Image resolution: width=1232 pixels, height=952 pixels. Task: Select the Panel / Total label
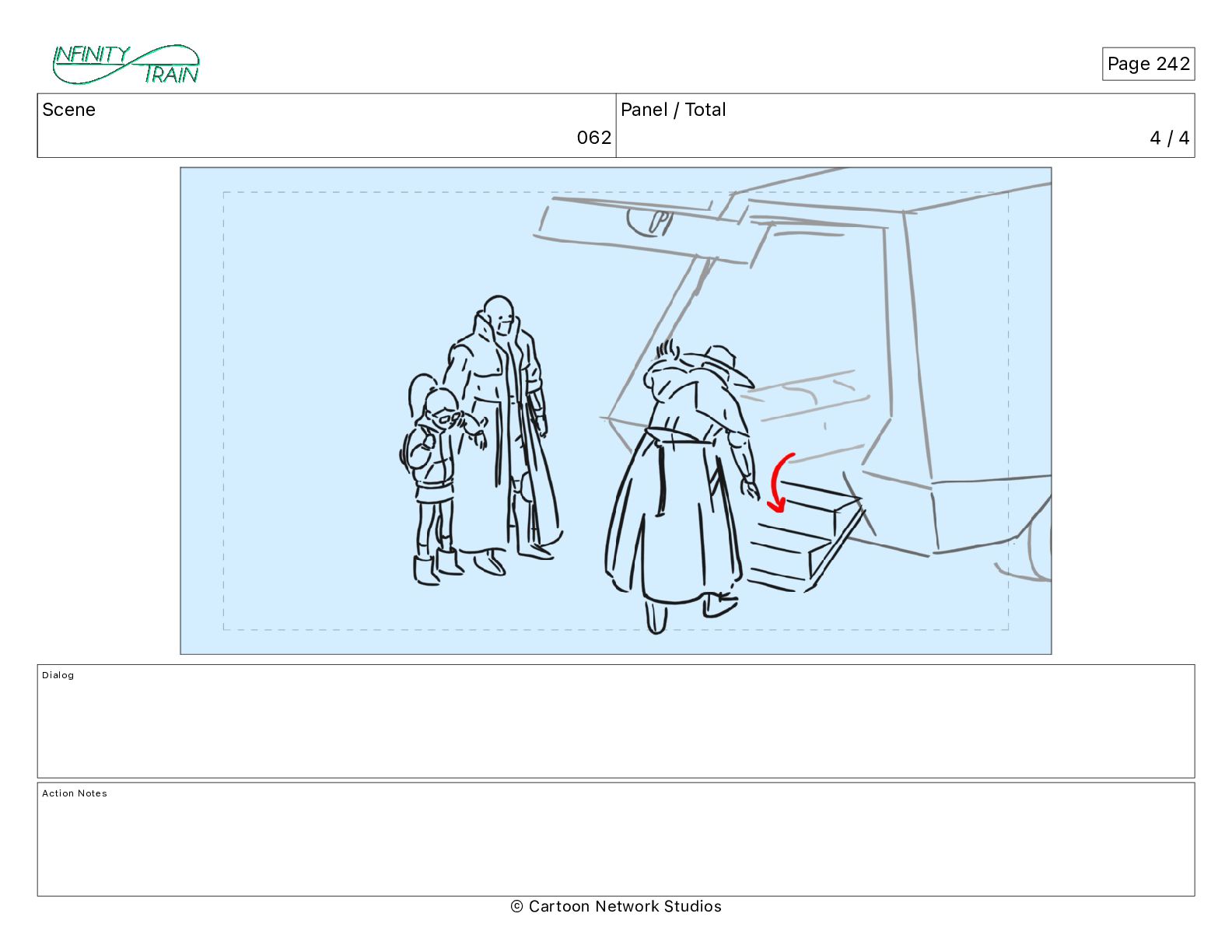click(x=673, y=110)
